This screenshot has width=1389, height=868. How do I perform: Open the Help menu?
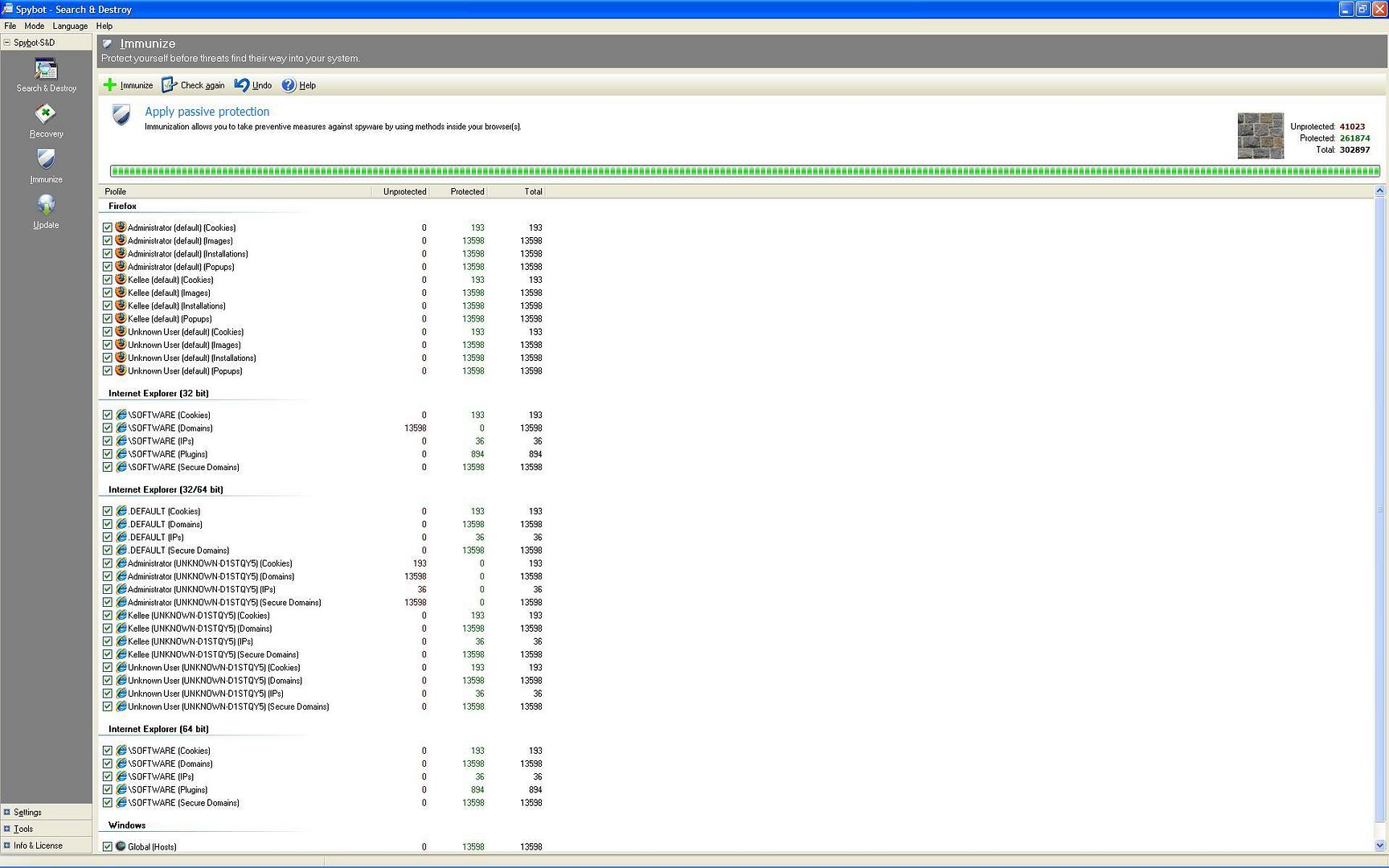[104, 26]
